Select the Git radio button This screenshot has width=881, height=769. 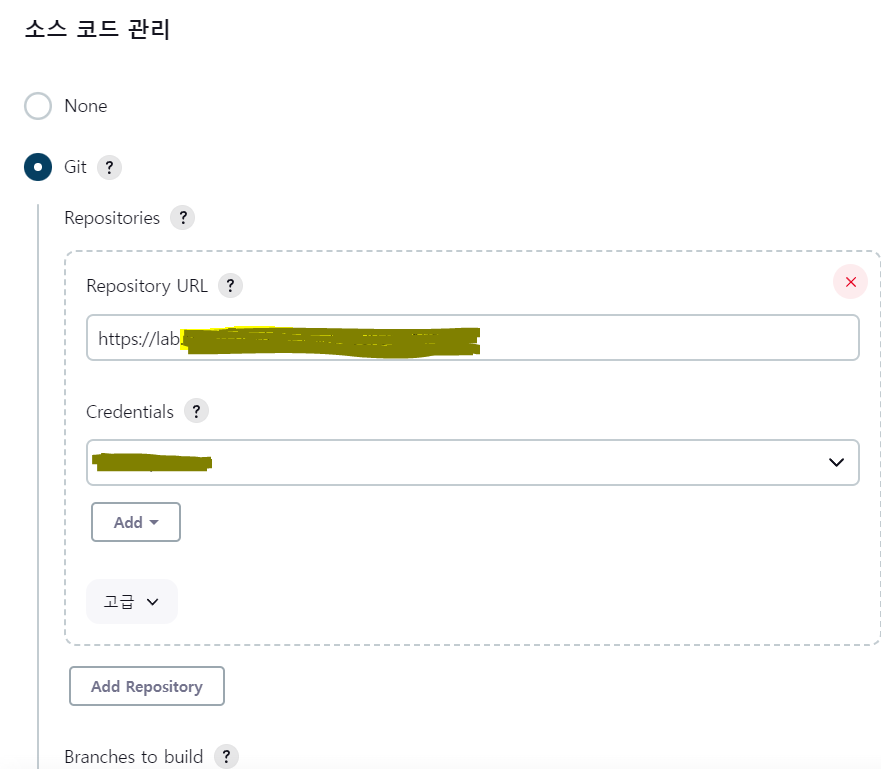(38, 167)
